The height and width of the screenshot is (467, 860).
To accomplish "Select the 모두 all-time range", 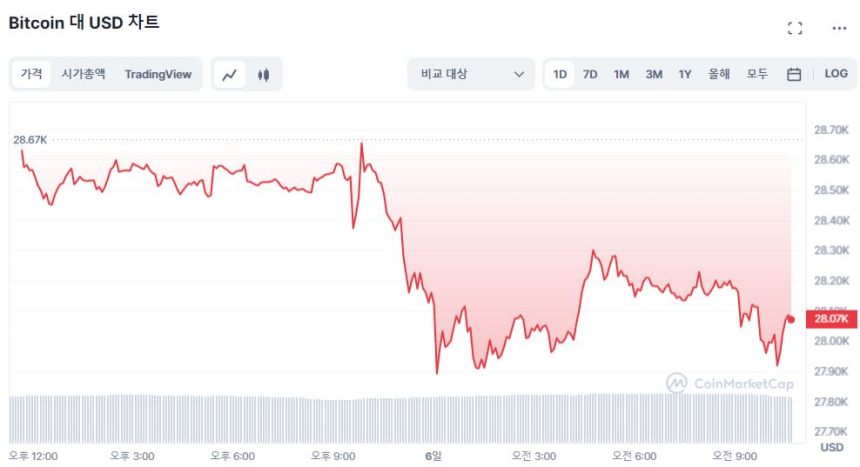I will pos(757,74).
